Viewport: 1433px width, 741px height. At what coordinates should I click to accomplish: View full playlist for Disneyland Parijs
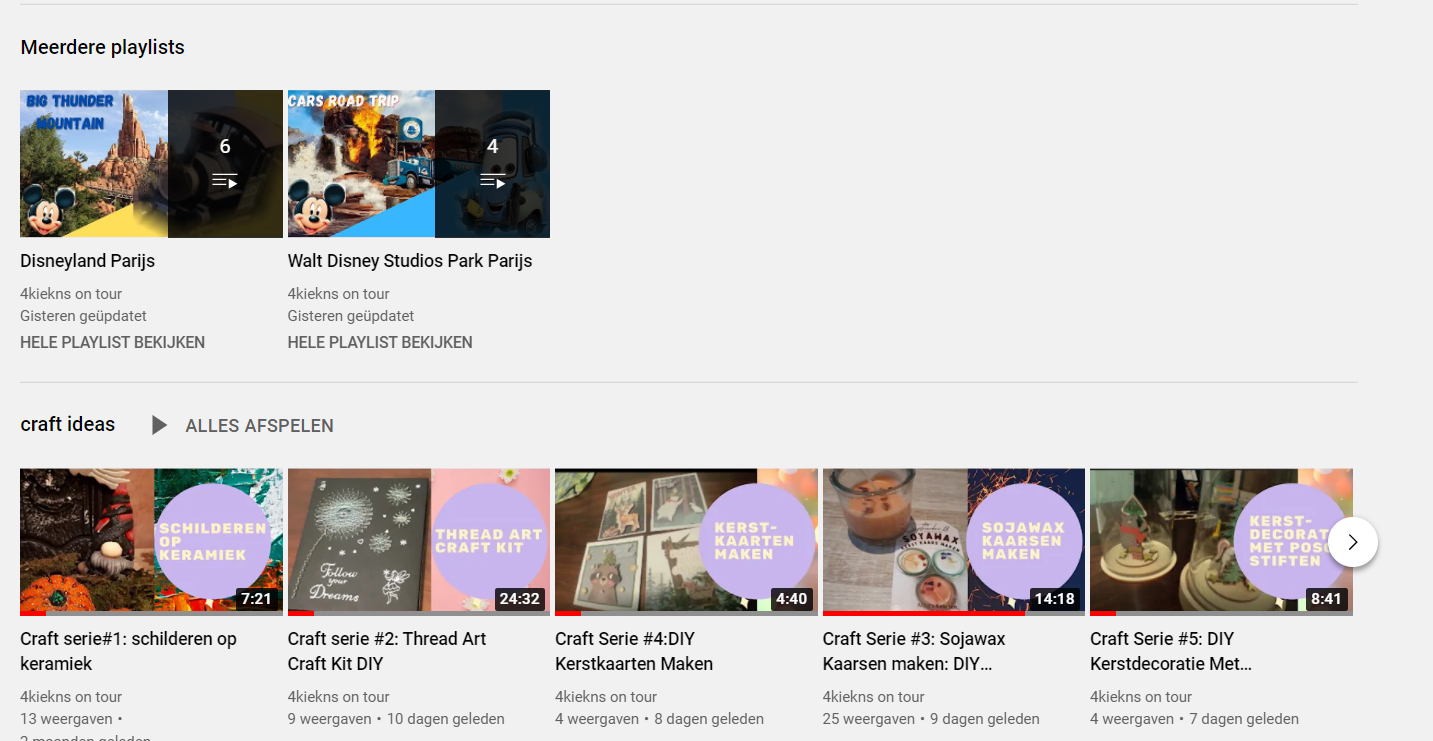[113, 342]
